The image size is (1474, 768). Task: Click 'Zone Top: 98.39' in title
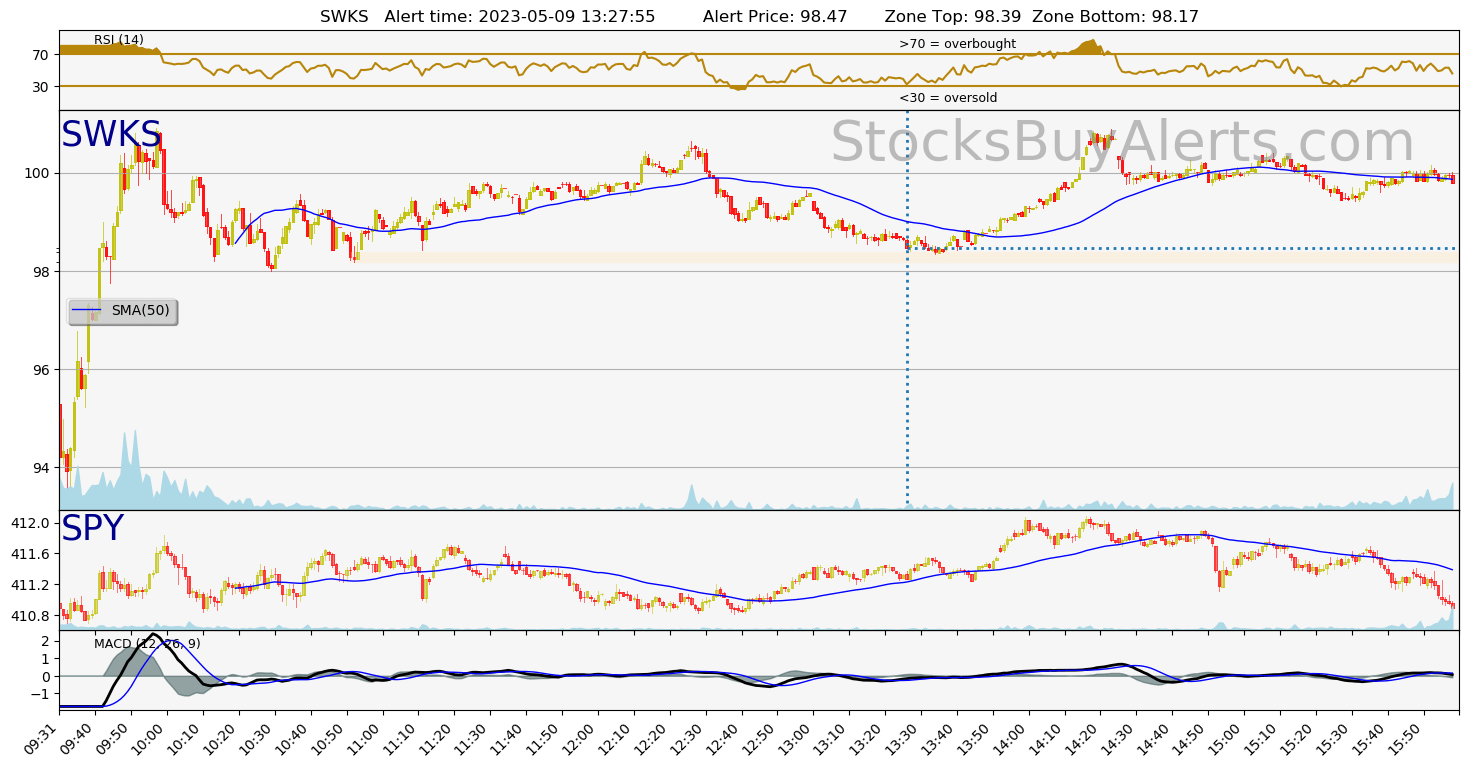[954, 17]
